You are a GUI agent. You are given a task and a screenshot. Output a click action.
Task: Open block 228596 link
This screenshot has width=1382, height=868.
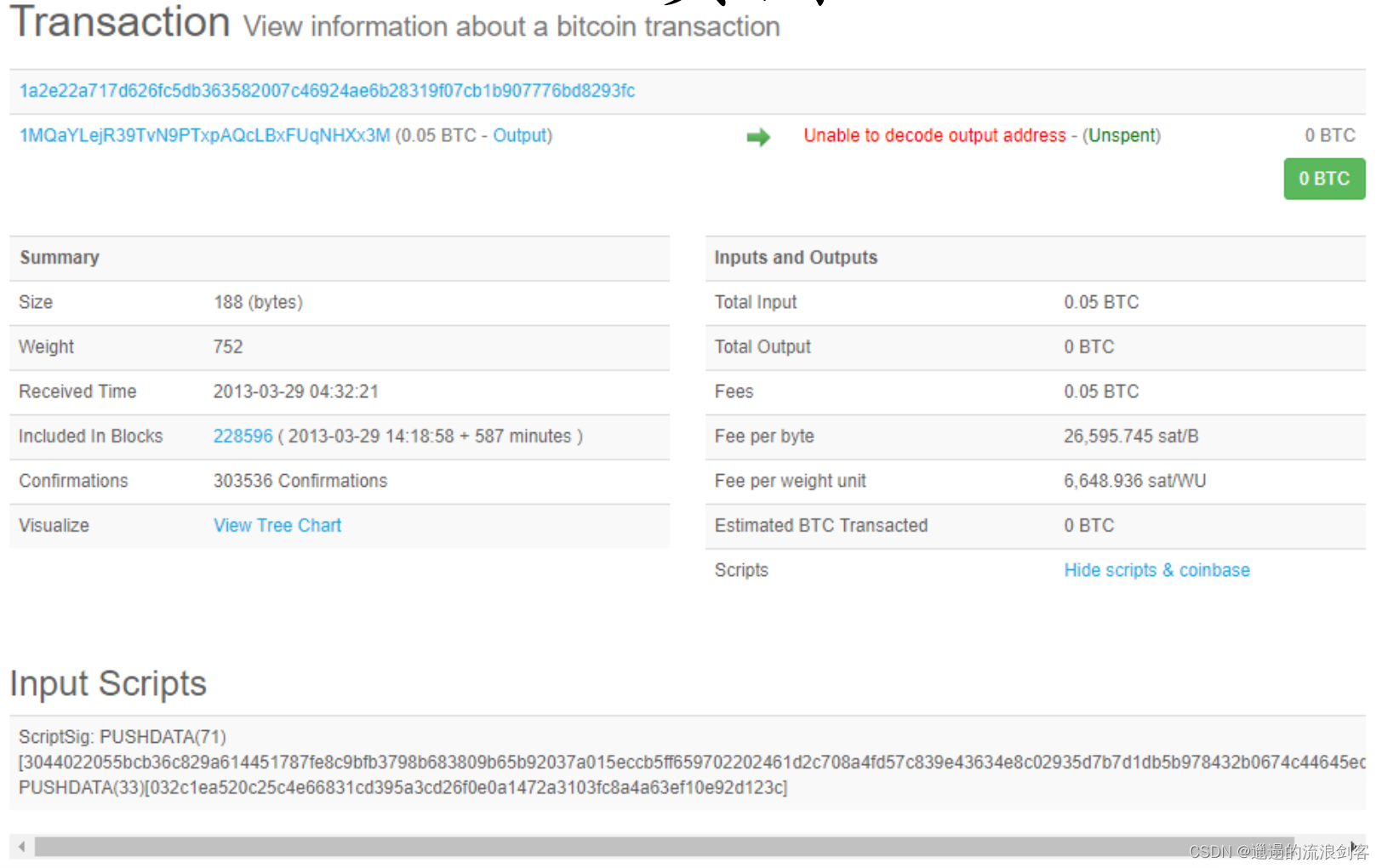(243, 437)
